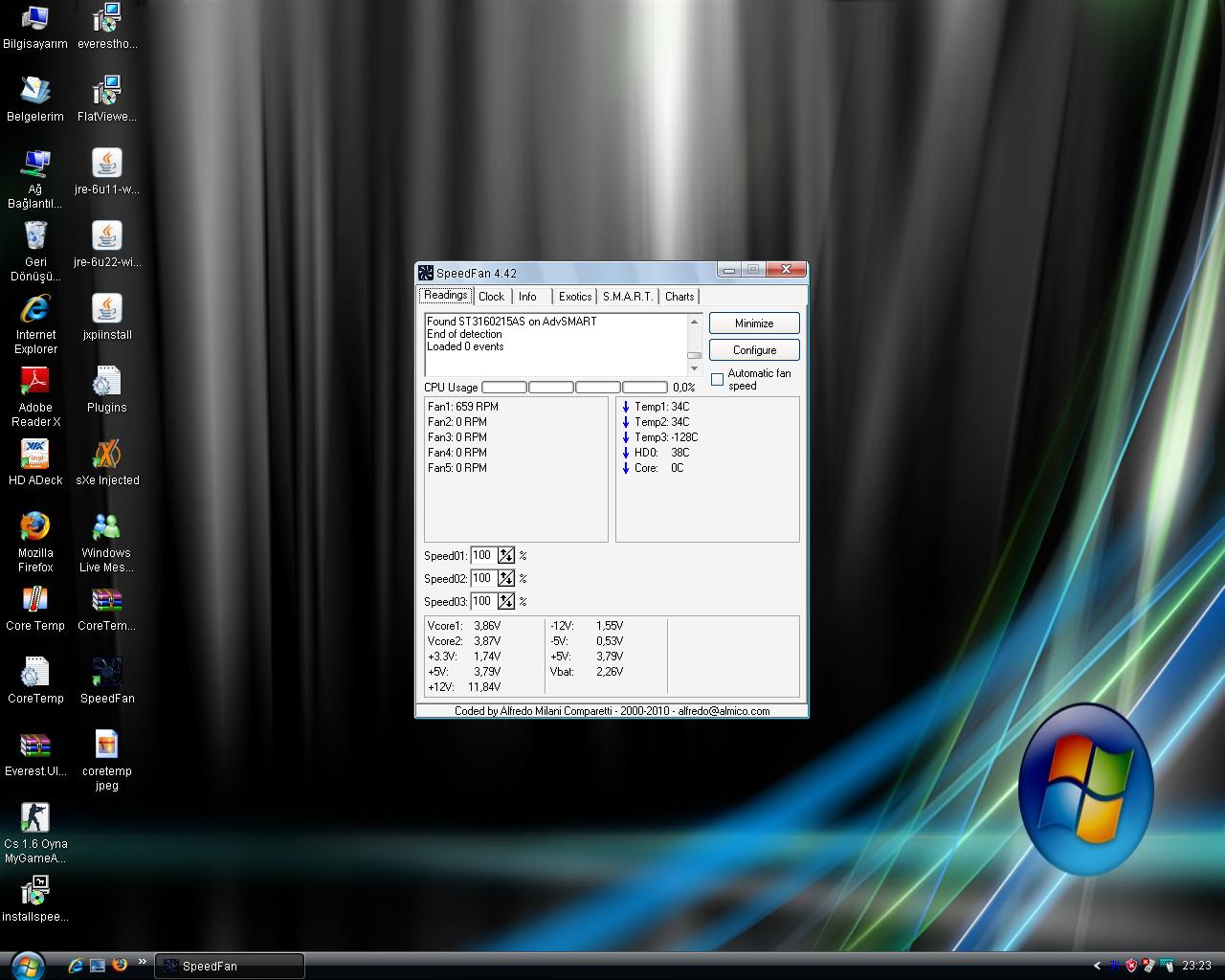
Task: Expand hidden quick launch icons chevron
Action: (x=143, y=962)
